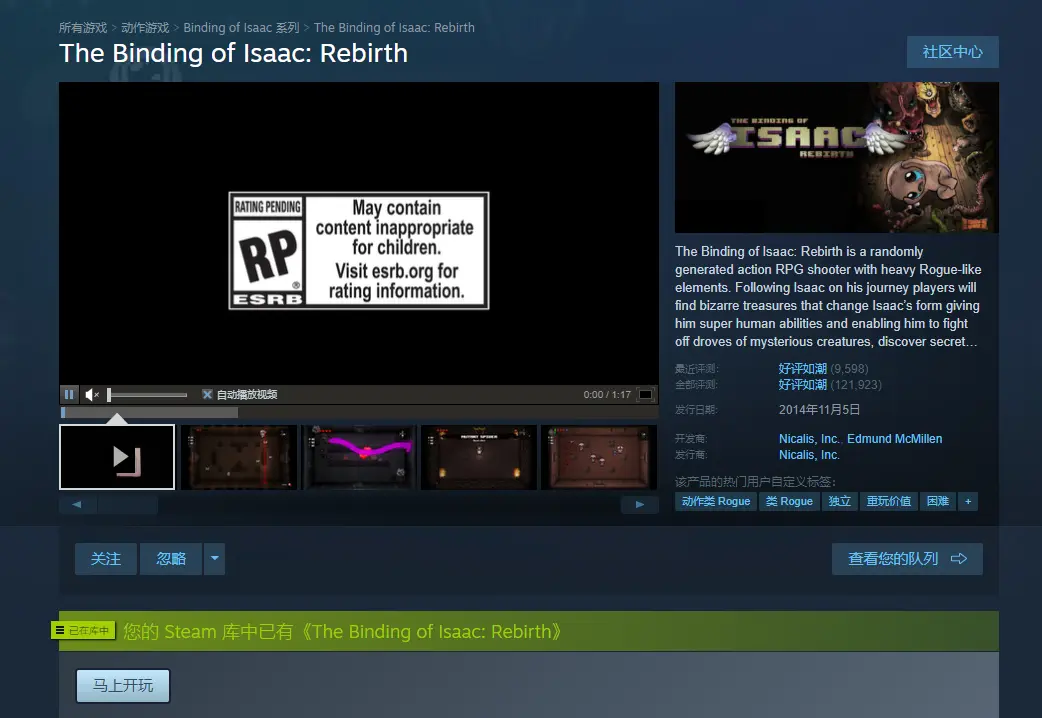Screen dimensions: 1042x718
Task: Click the thumbnail strip scrollbar handle
Action: 128,505
